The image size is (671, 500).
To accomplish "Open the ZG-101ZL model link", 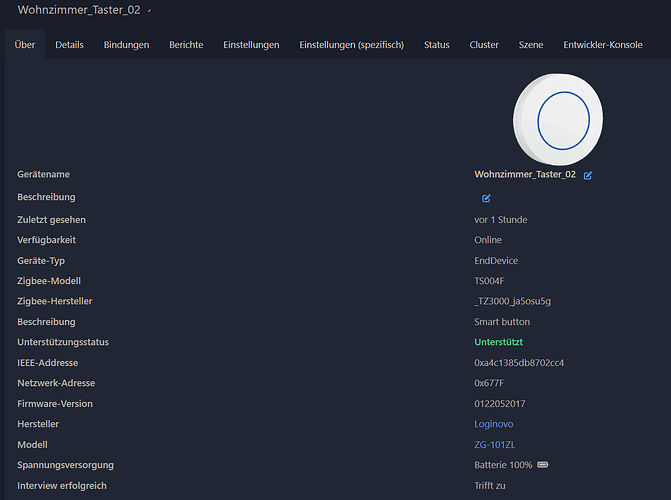I will tap(493, 444).
